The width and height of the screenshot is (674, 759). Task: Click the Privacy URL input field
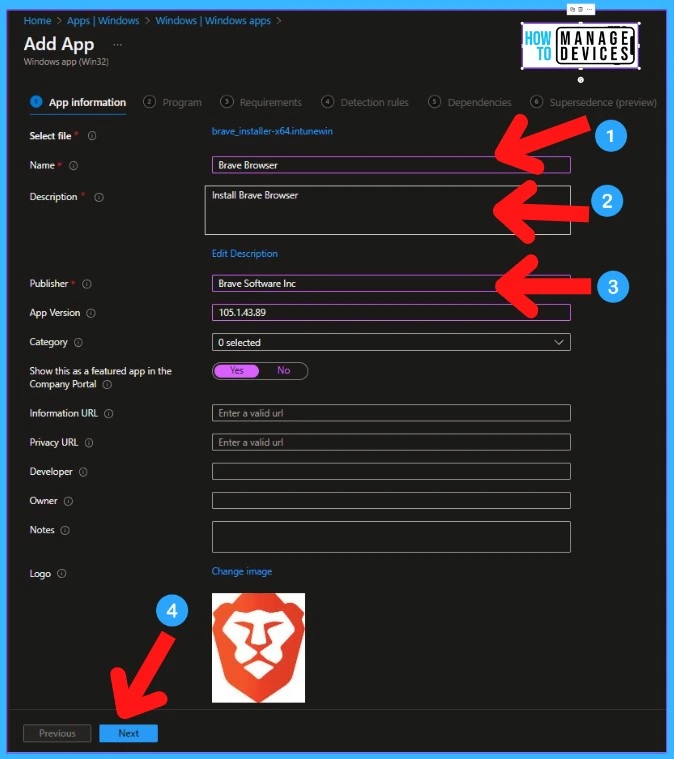coord(391,442)
